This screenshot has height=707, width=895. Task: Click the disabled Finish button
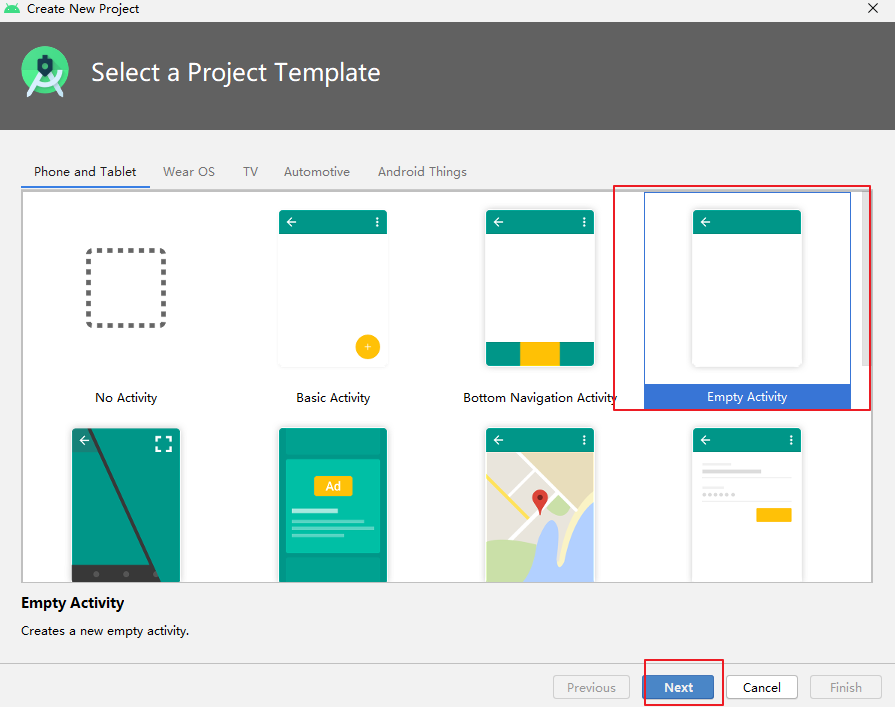click(845, 688)
